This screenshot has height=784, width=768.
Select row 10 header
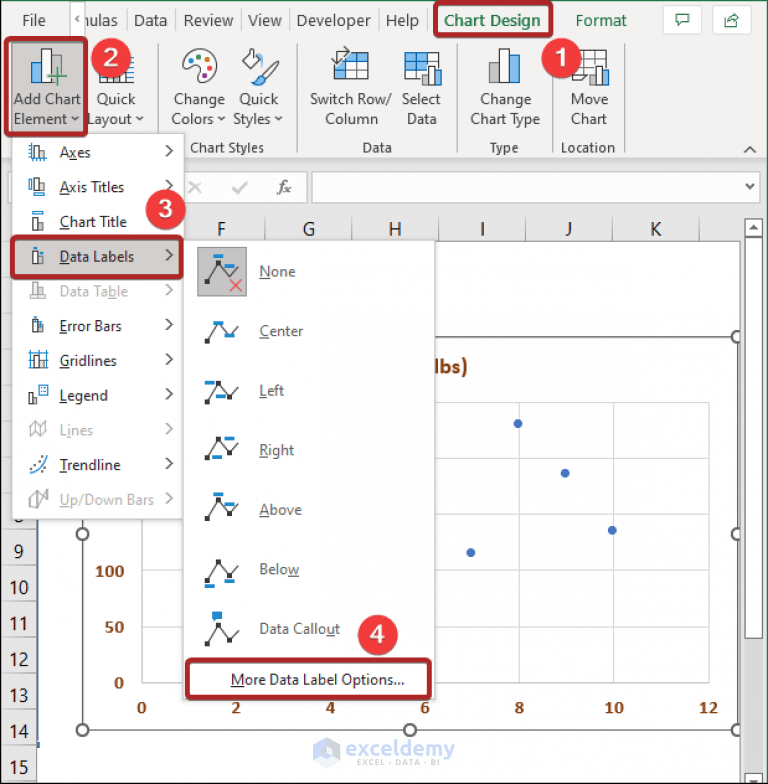pos(19,586)
